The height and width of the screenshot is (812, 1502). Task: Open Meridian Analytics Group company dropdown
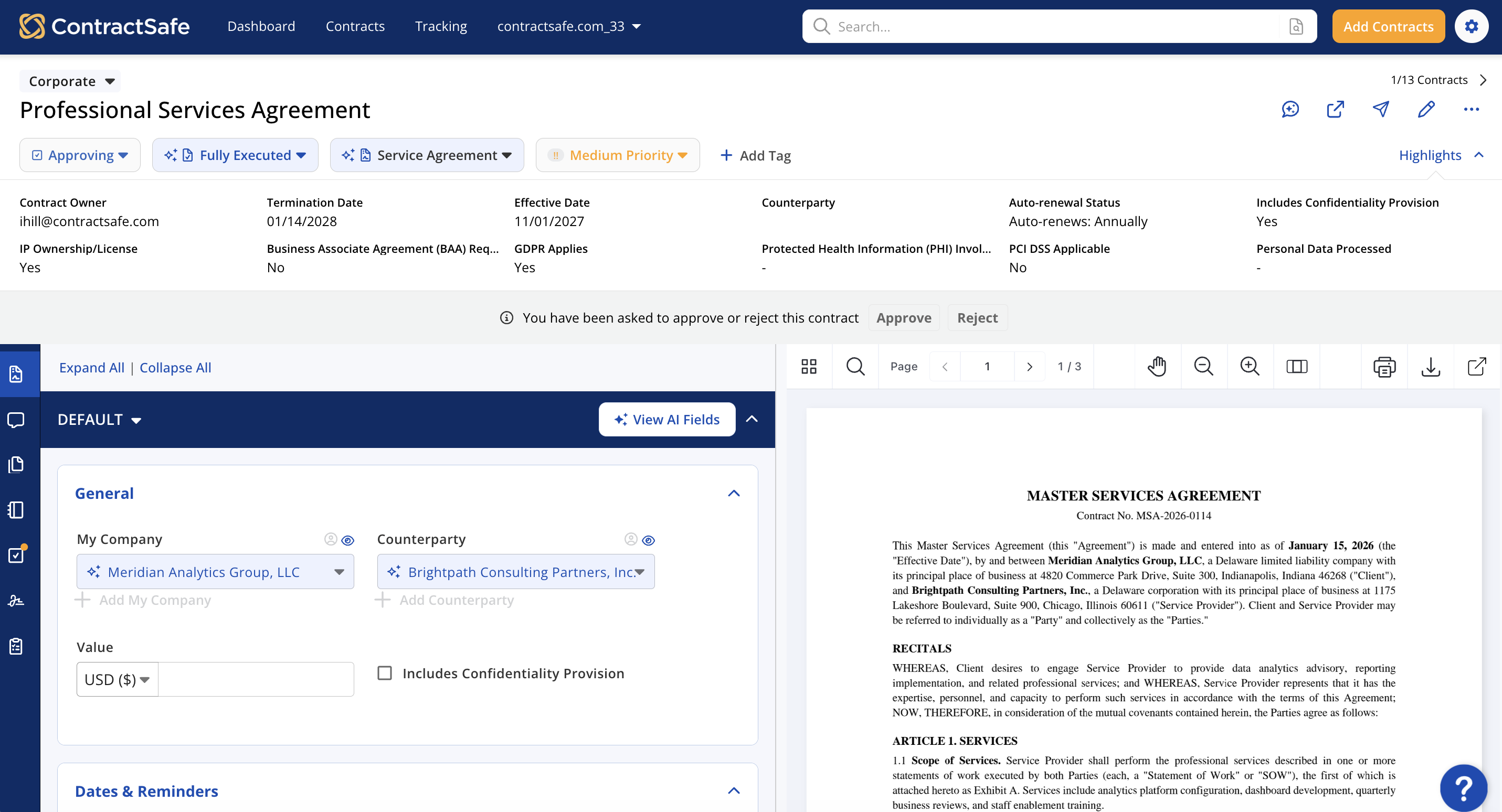[x=215, y=571]
